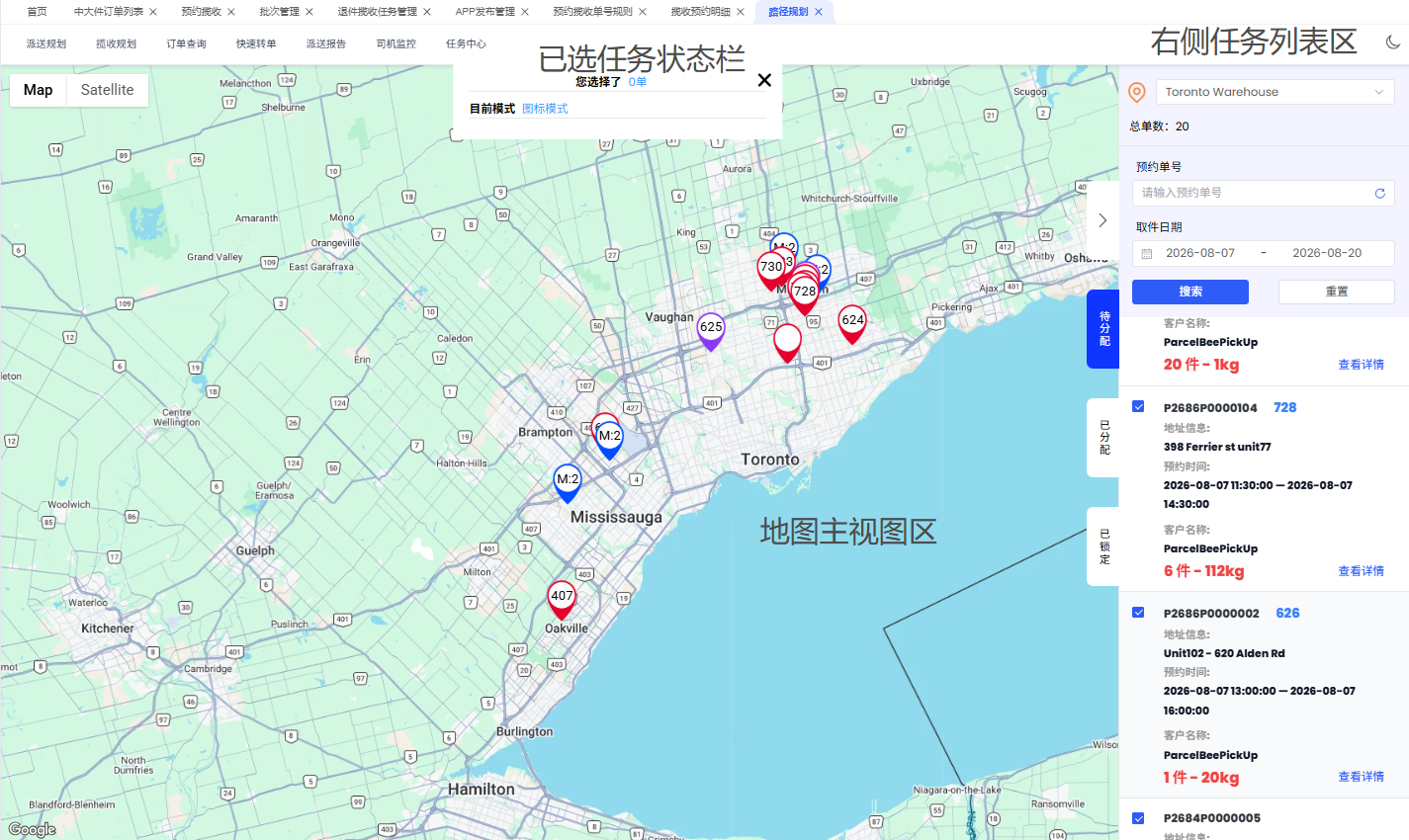Click order tag 626 beside P2686P0000002

[1287, 613]
